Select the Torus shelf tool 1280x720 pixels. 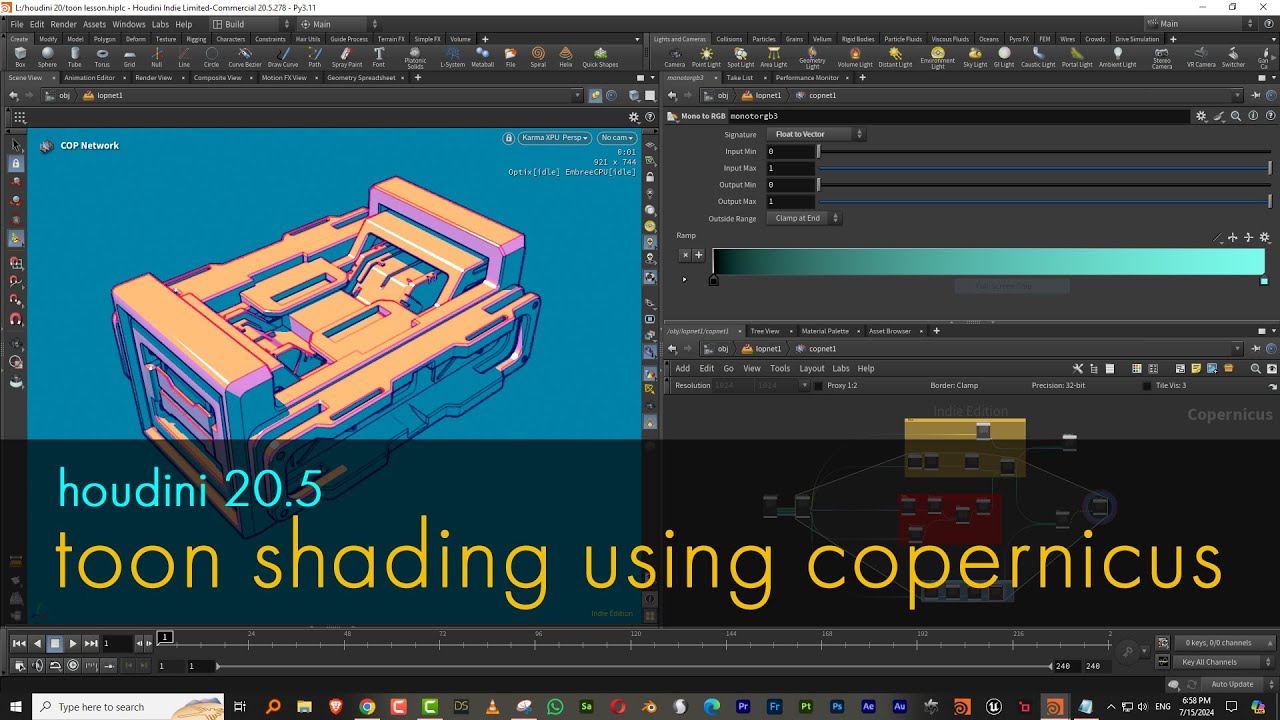pos(102,57)
